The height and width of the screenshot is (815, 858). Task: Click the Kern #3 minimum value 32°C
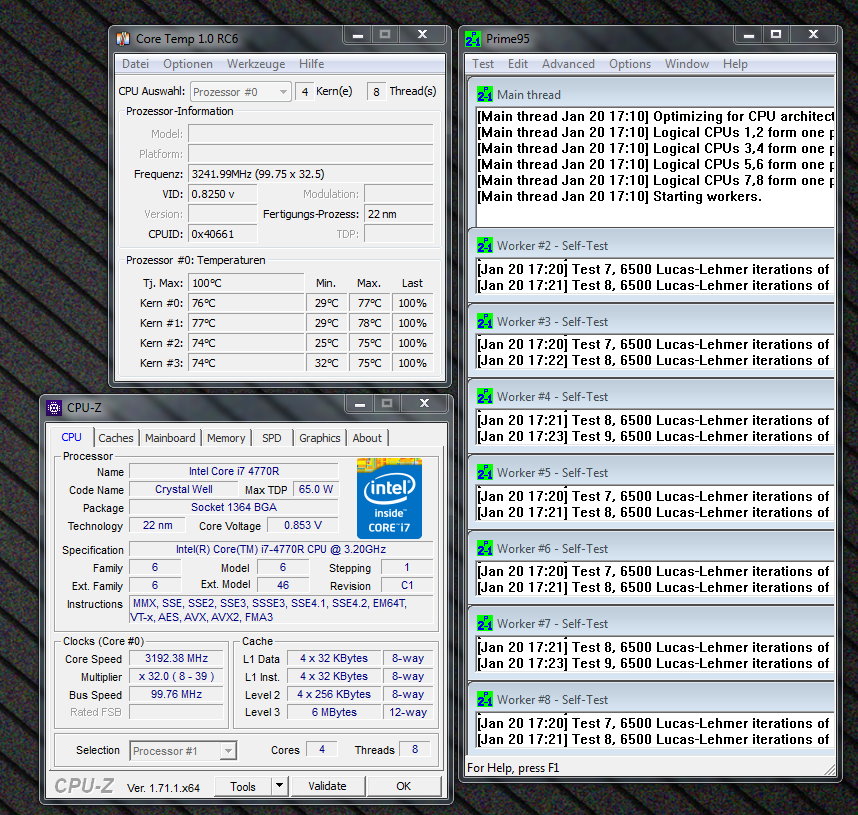tap(327, 363)
